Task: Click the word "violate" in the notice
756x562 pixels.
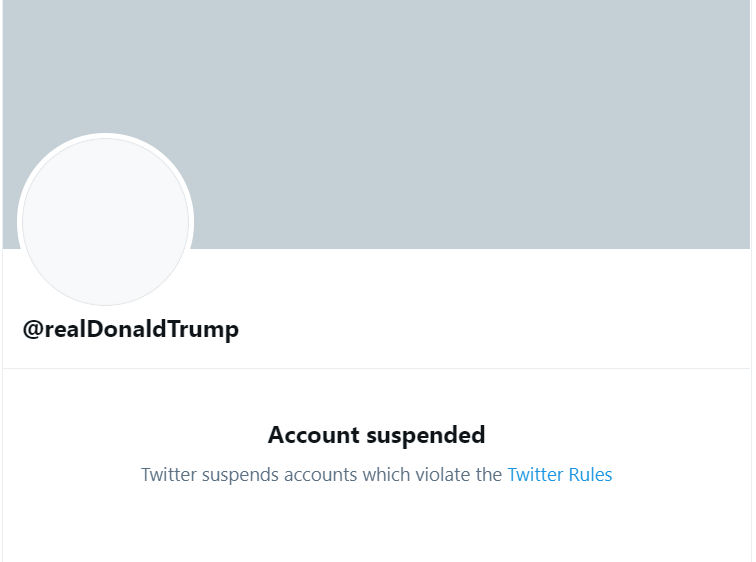Action: (x=443, y=475)
